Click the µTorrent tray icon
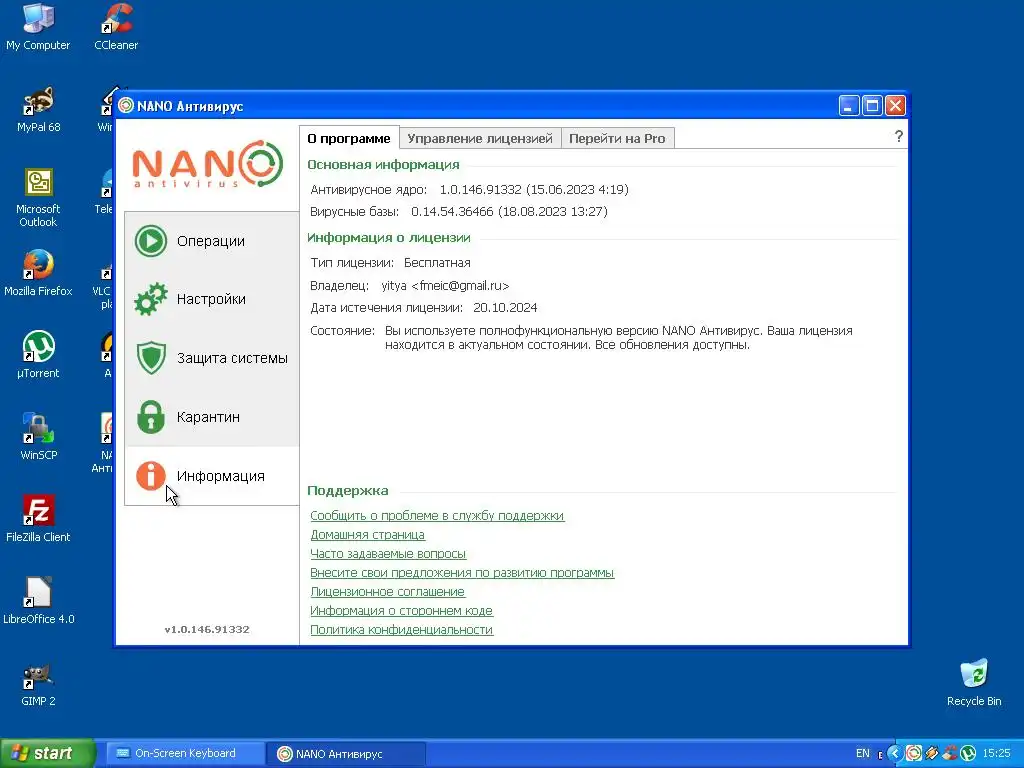This screenshot has height=768, width=1024. pyautogui.click(x=968, y=754)
